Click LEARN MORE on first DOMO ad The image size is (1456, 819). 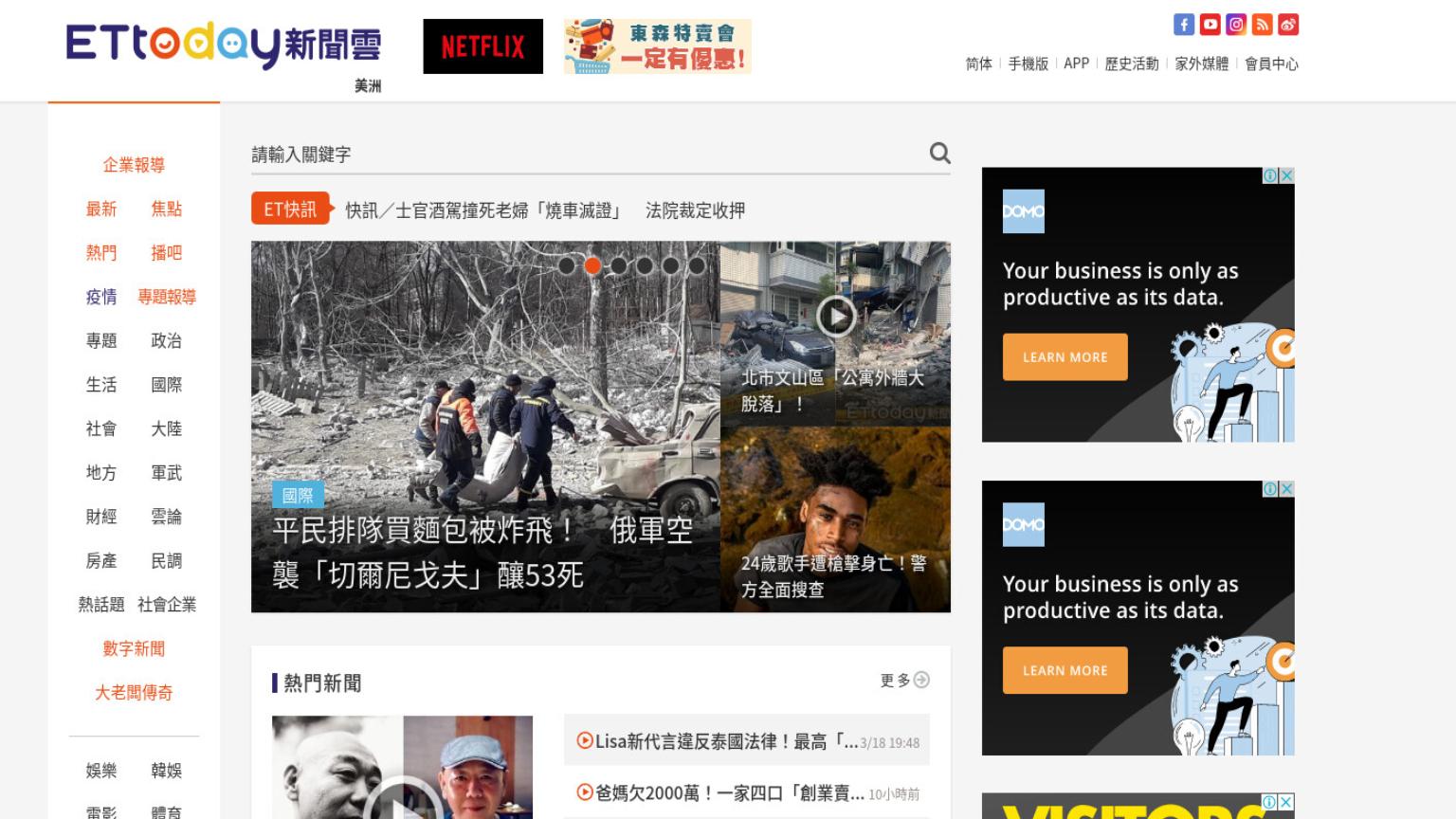(1065, 357)
